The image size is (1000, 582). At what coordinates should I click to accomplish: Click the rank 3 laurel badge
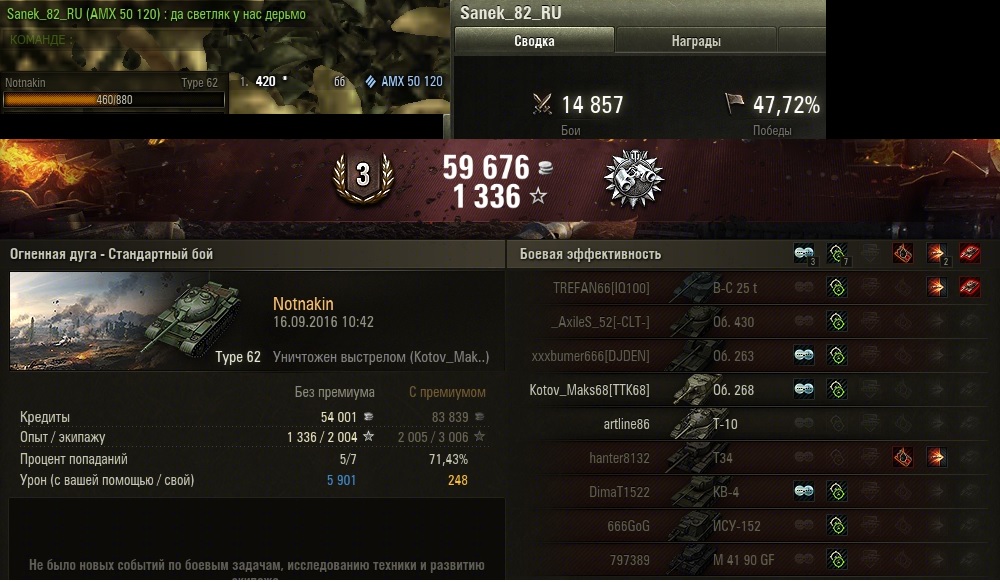(x=364, y=177)
